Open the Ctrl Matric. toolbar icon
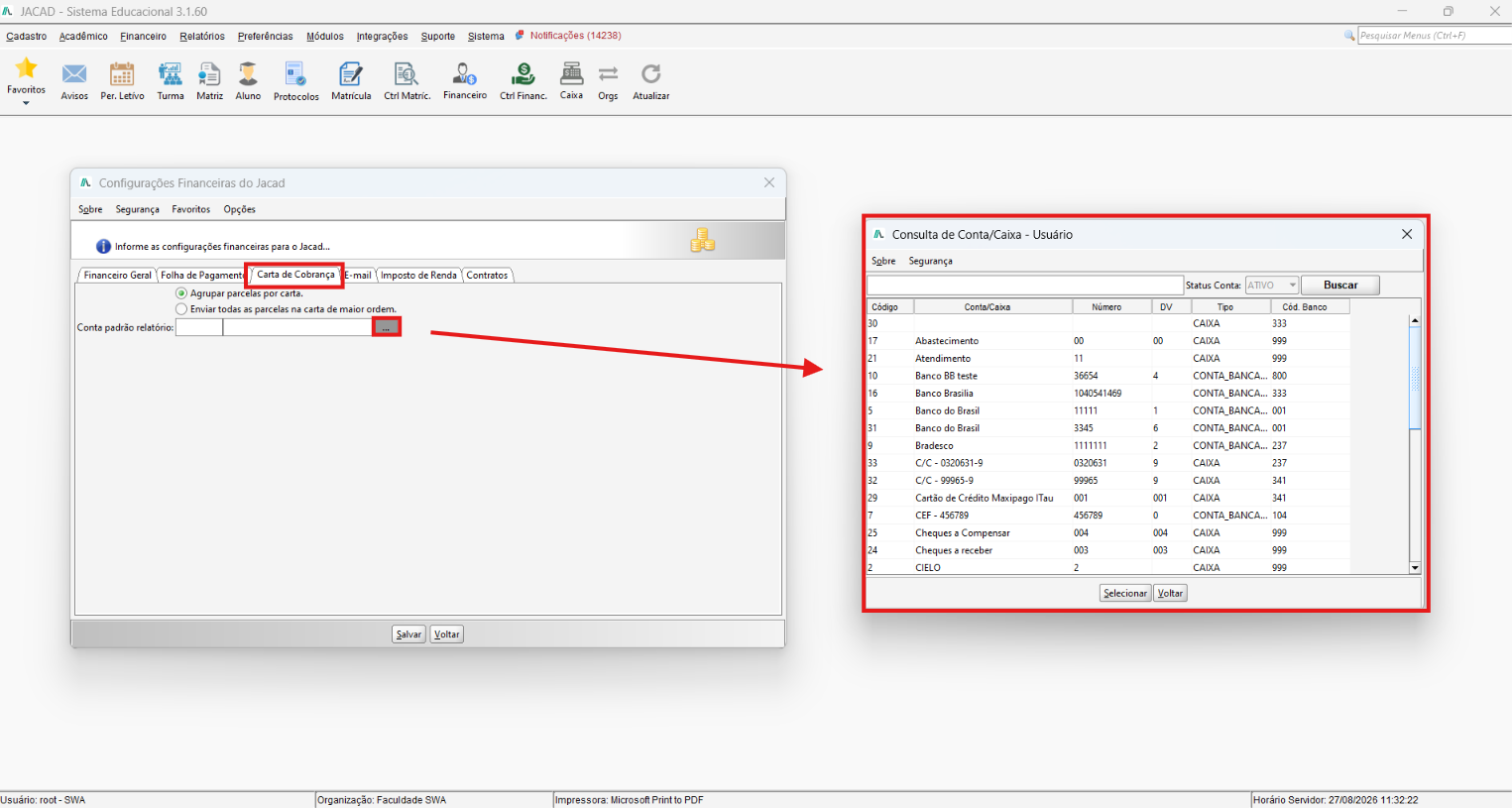The image size is (1512, 808). pyautogui.click(x=407, y=74)
